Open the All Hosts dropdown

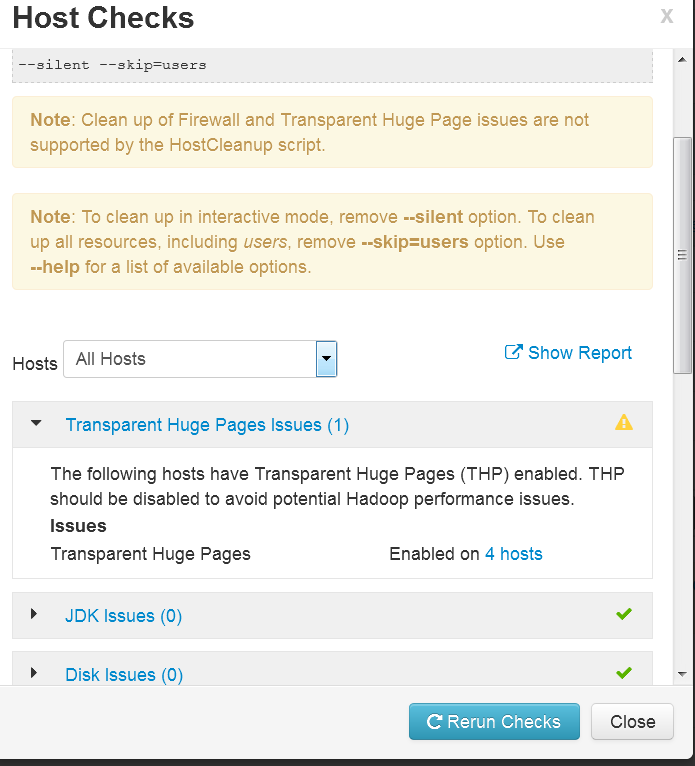point(200,359)
